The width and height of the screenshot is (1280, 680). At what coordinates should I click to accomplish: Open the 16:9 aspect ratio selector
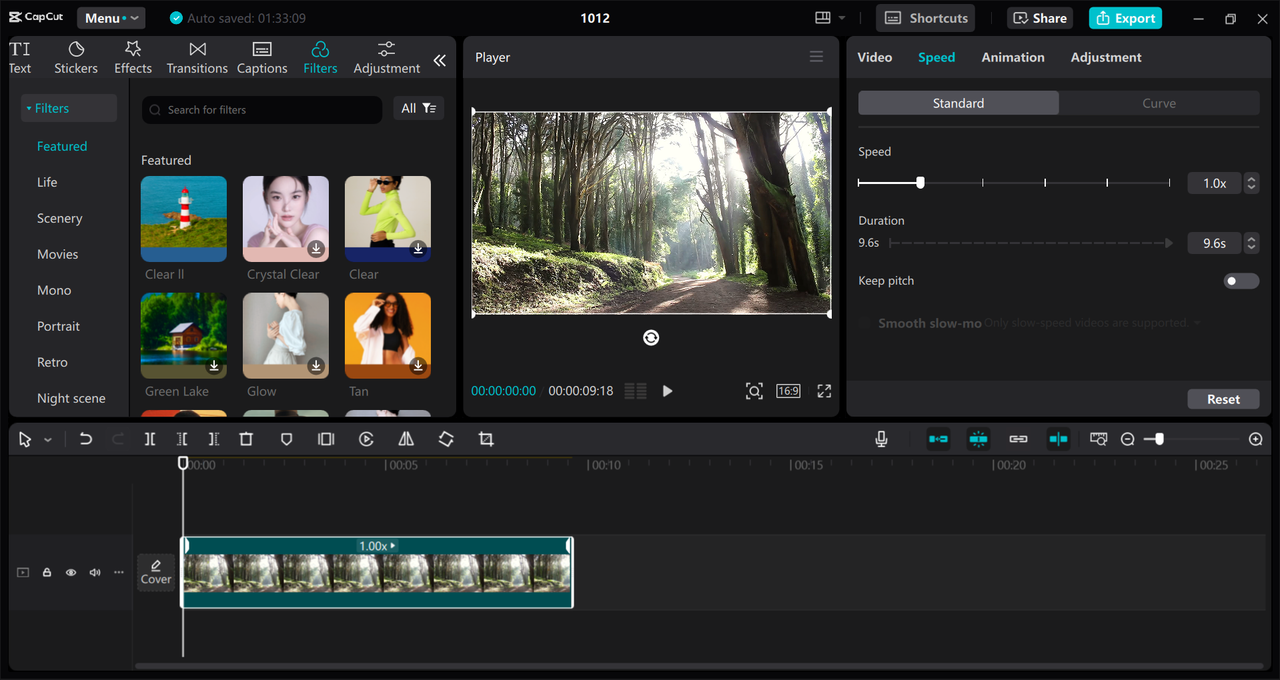point(788,391)
